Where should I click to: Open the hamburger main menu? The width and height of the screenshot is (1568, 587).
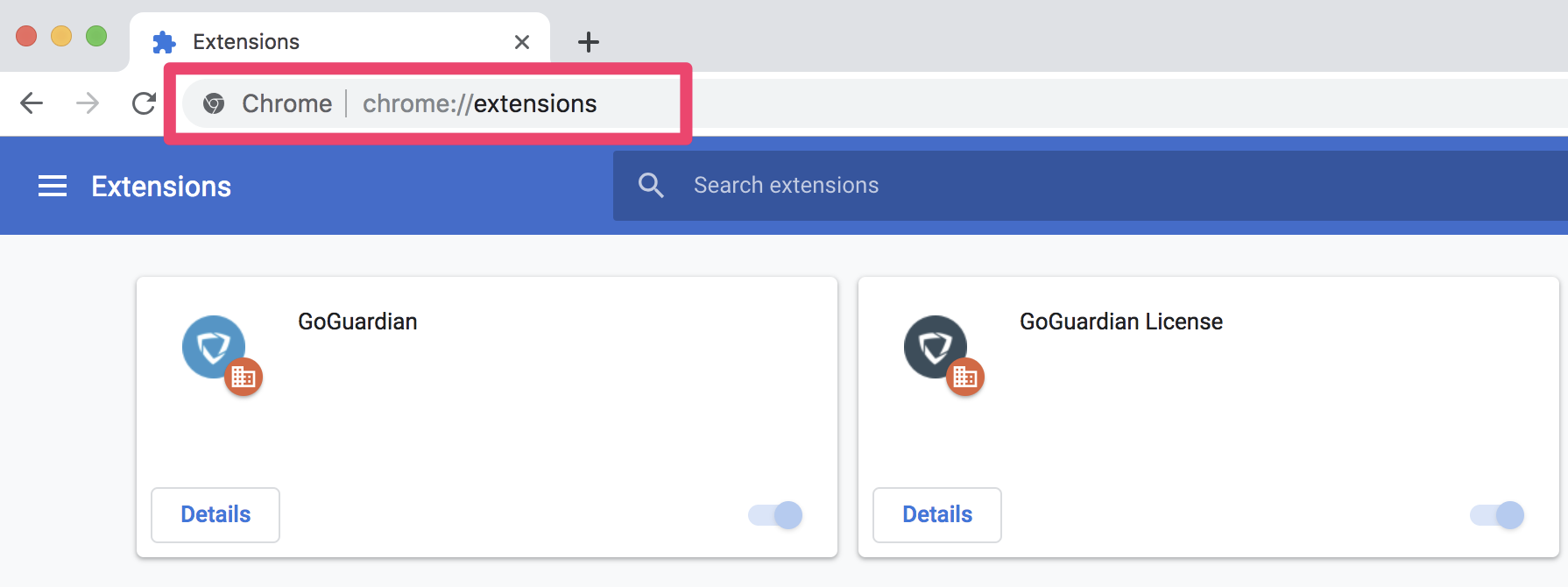tap(53, 186)
